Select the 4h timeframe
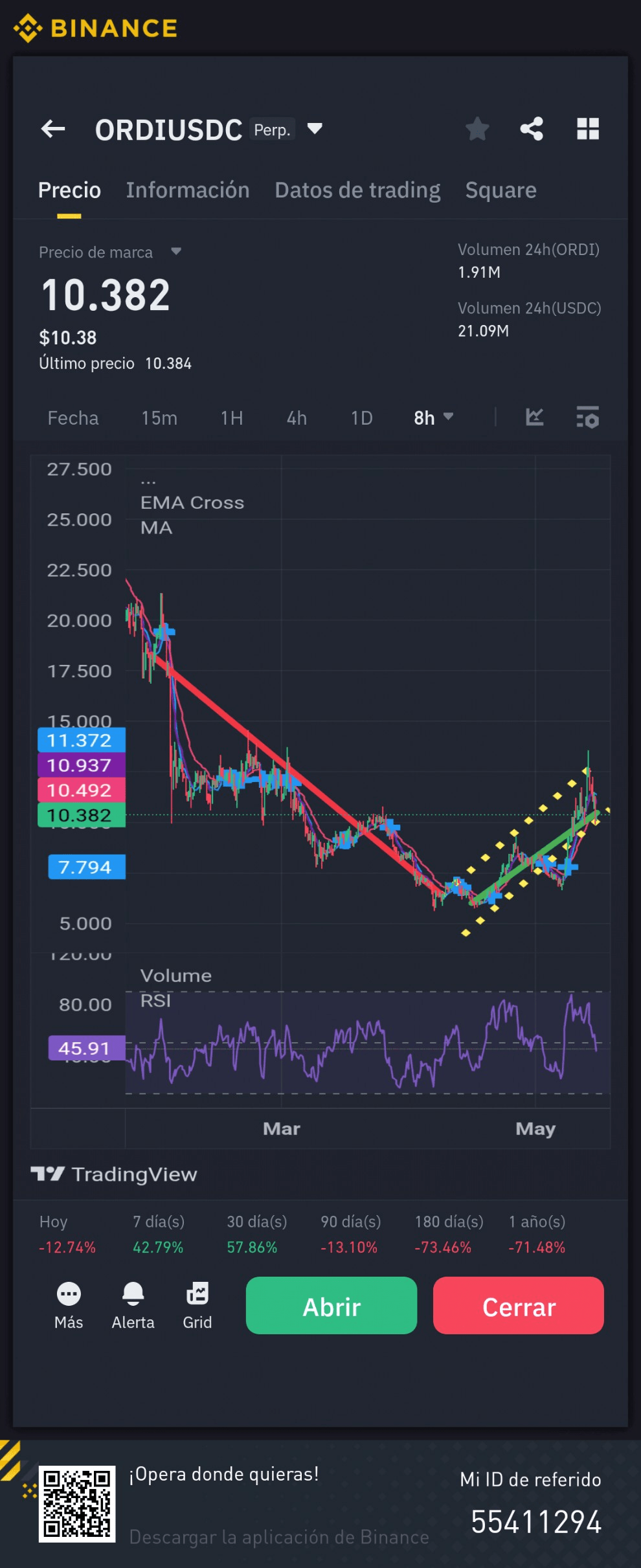This screenshot has height=1568, width=641. click(297, 418)
